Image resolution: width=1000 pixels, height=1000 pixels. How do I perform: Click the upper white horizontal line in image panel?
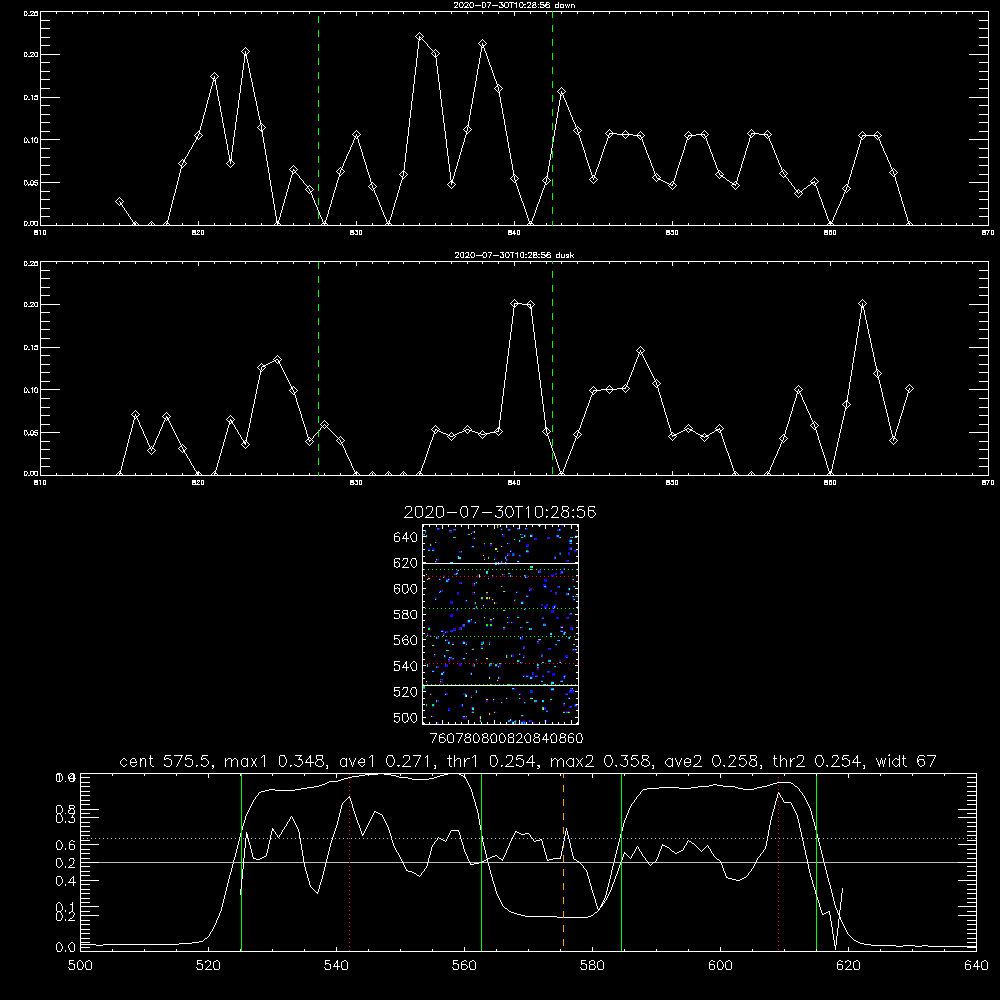click(500, 563)
